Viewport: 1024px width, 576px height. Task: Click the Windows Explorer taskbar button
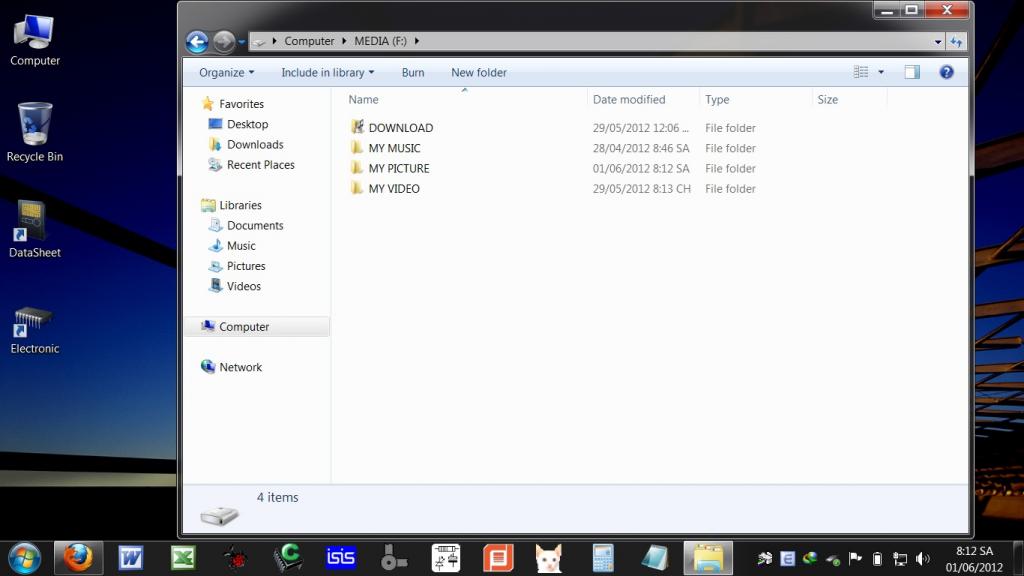click(708, 558)
